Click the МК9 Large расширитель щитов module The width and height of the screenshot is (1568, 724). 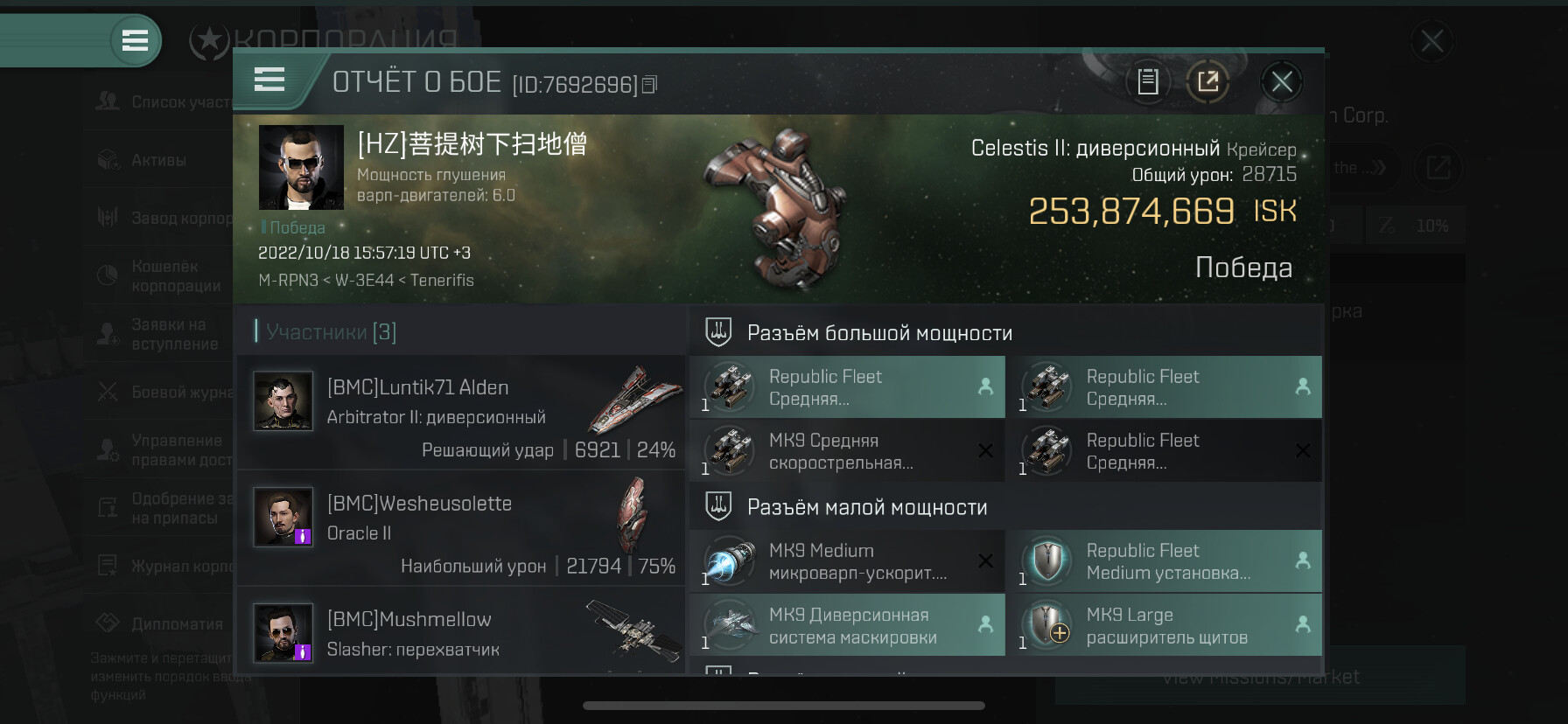click(1165, 626)
